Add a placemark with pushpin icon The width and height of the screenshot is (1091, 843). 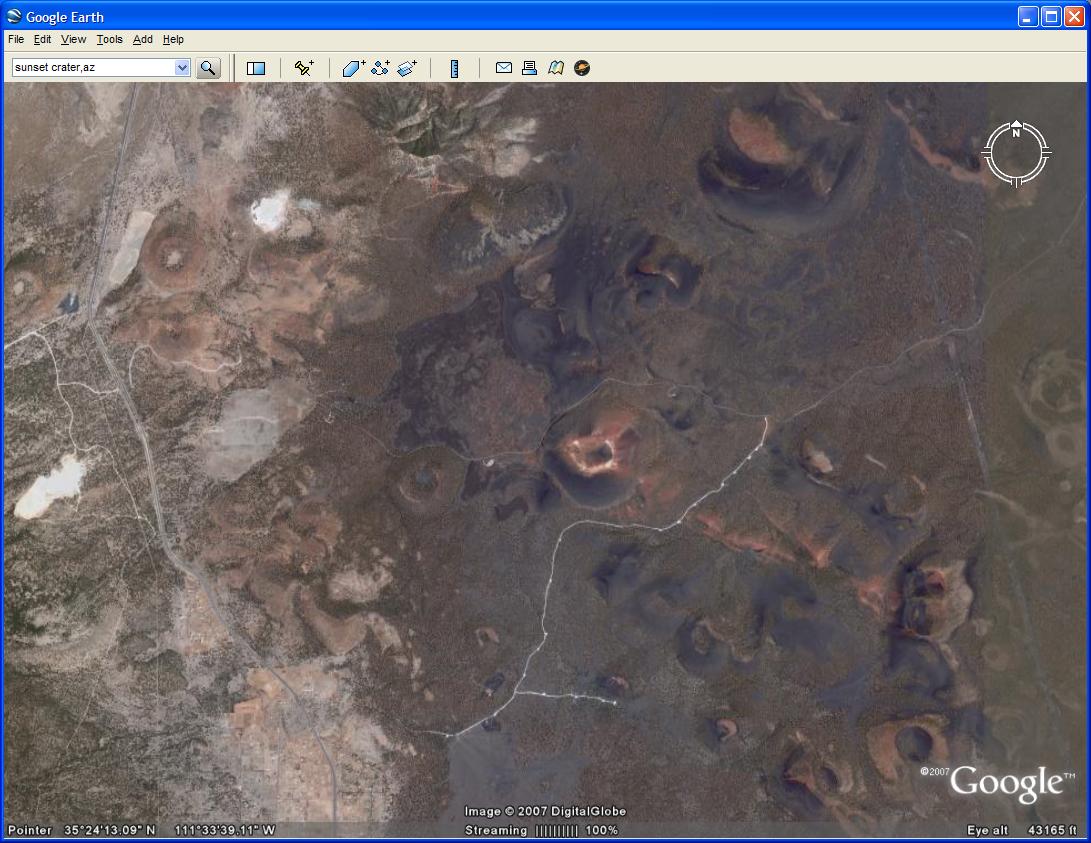pyautogui.click(x=304, y=68)
